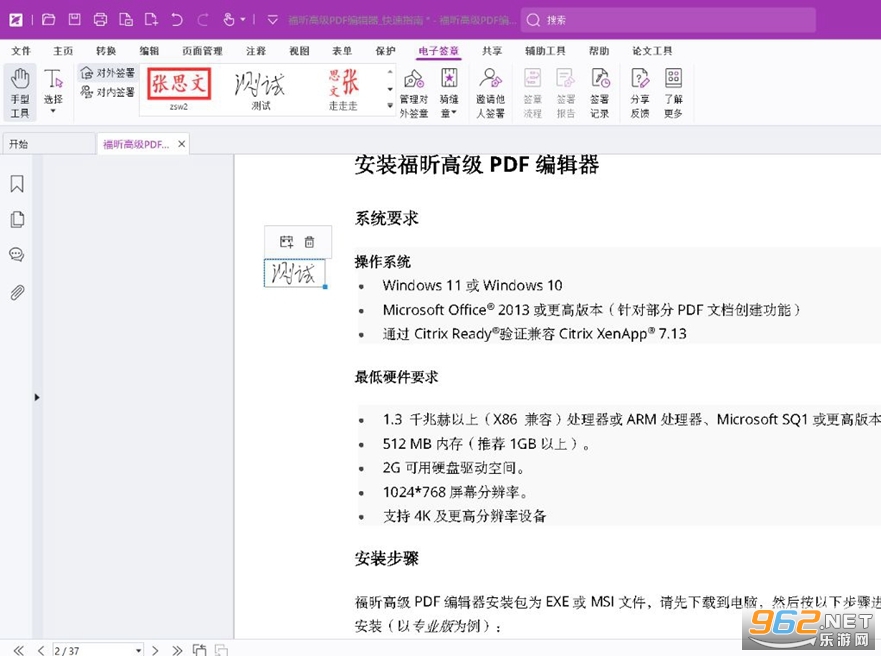Switch to the 开始 document tab
The height and width of the screenshot is (656, 881).
(48, 144)
